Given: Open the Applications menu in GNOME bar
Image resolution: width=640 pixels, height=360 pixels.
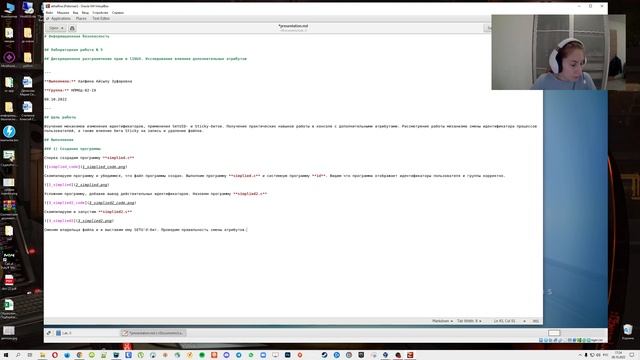Looking at the screenshot, I should (61, 18).
